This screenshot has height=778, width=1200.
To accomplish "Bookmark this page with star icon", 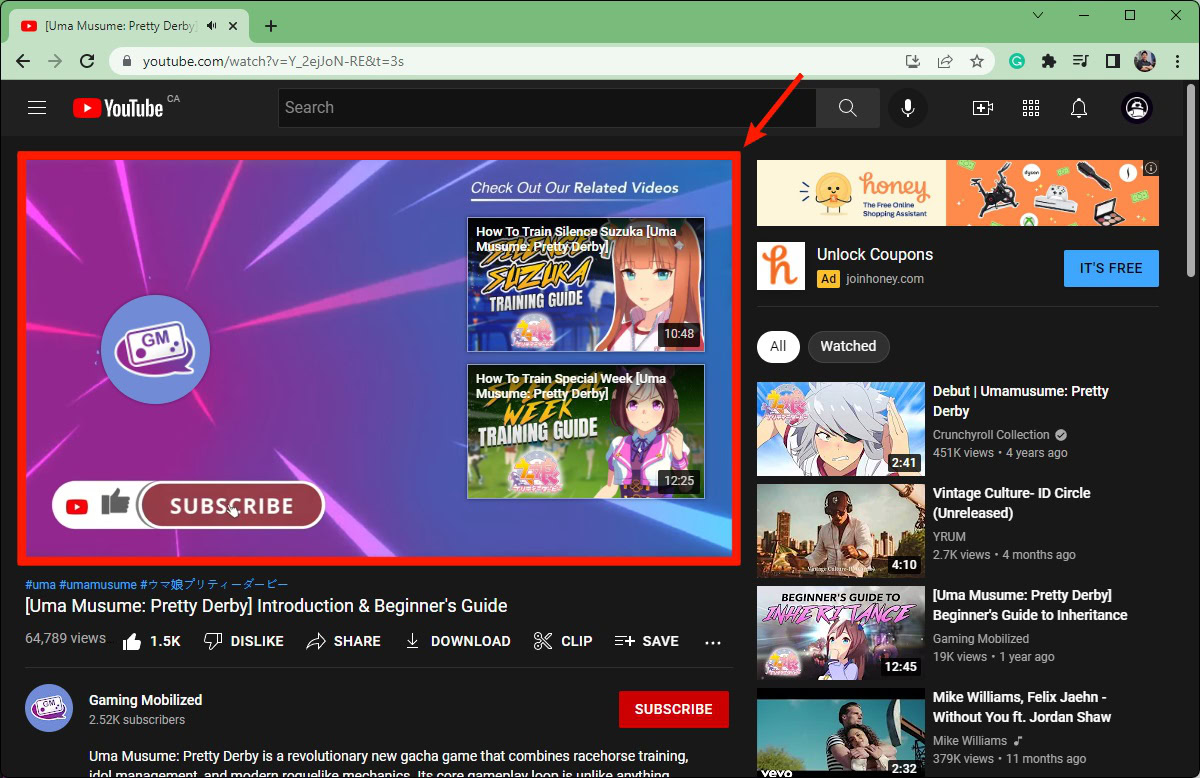I will [x=977, y=61].
